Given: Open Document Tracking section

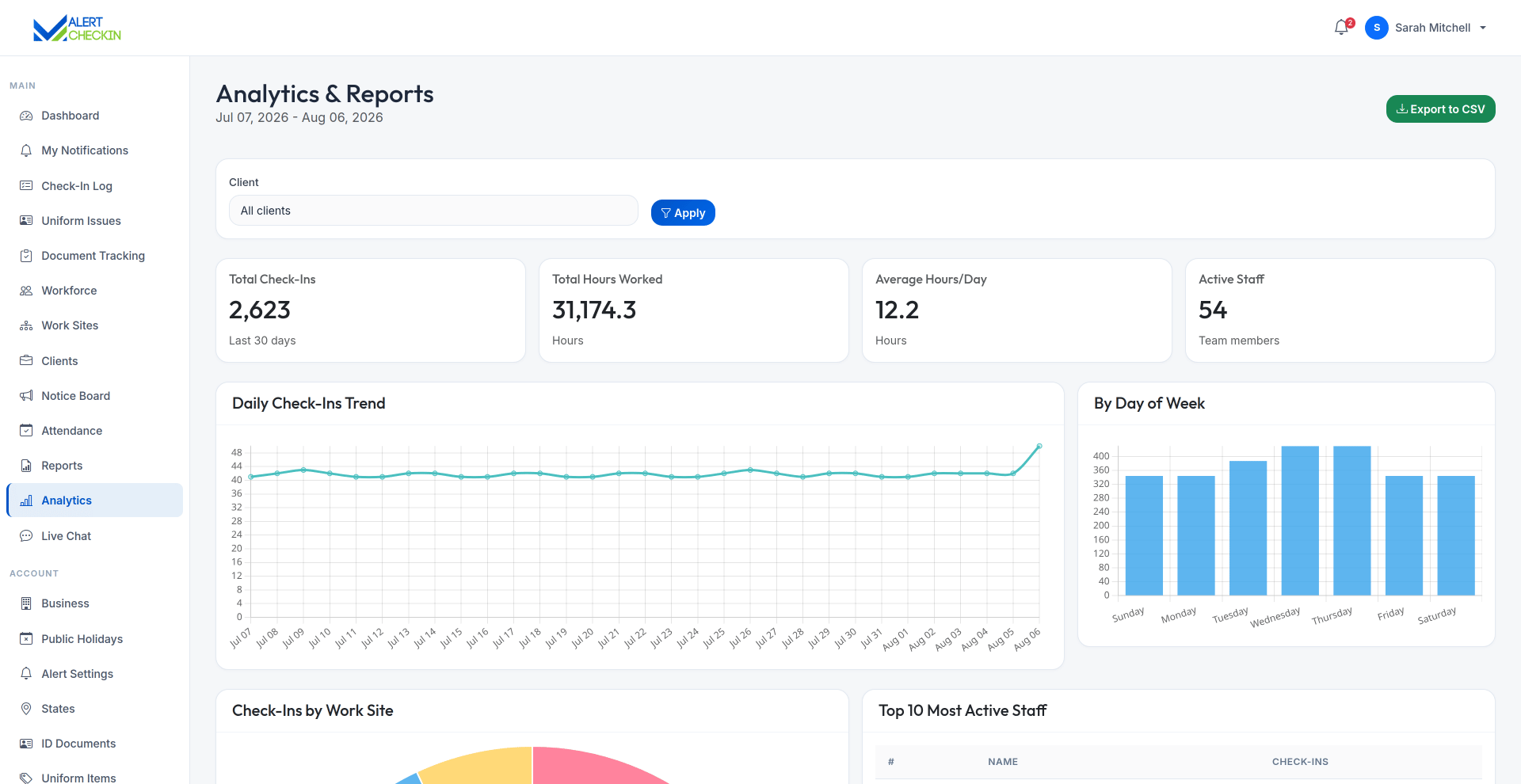Looking at the screenshot, I should (x=94, y=256).
